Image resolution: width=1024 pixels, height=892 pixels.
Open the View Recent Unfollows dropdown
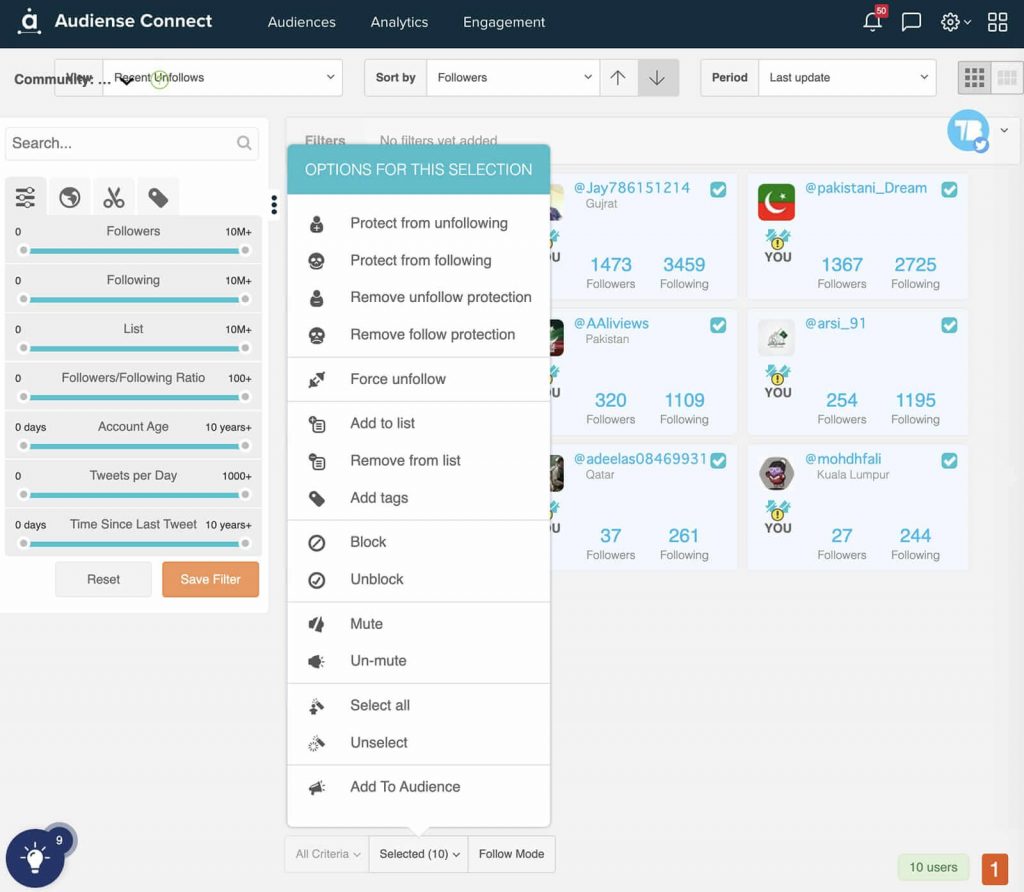coord(222,78)
